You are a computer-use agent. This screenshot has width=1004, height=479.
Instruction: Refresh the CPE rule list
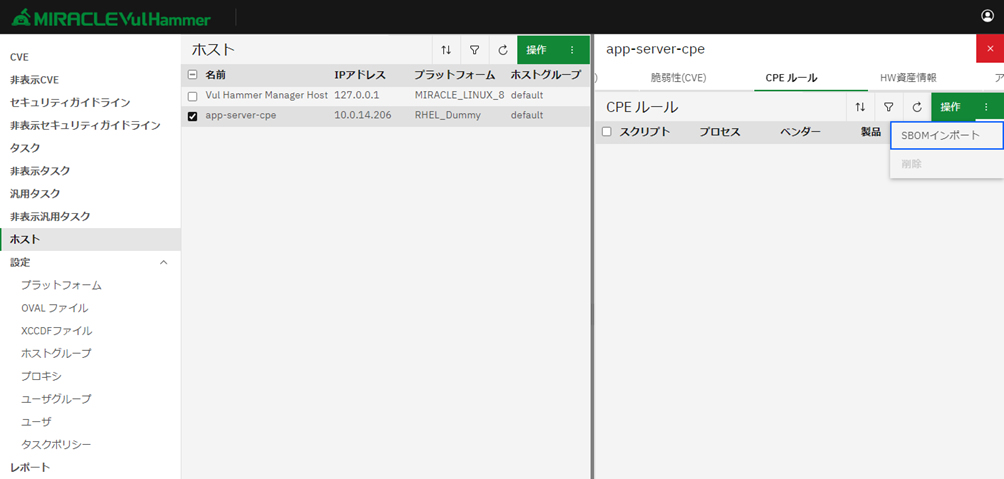click(x=916, y=107)
